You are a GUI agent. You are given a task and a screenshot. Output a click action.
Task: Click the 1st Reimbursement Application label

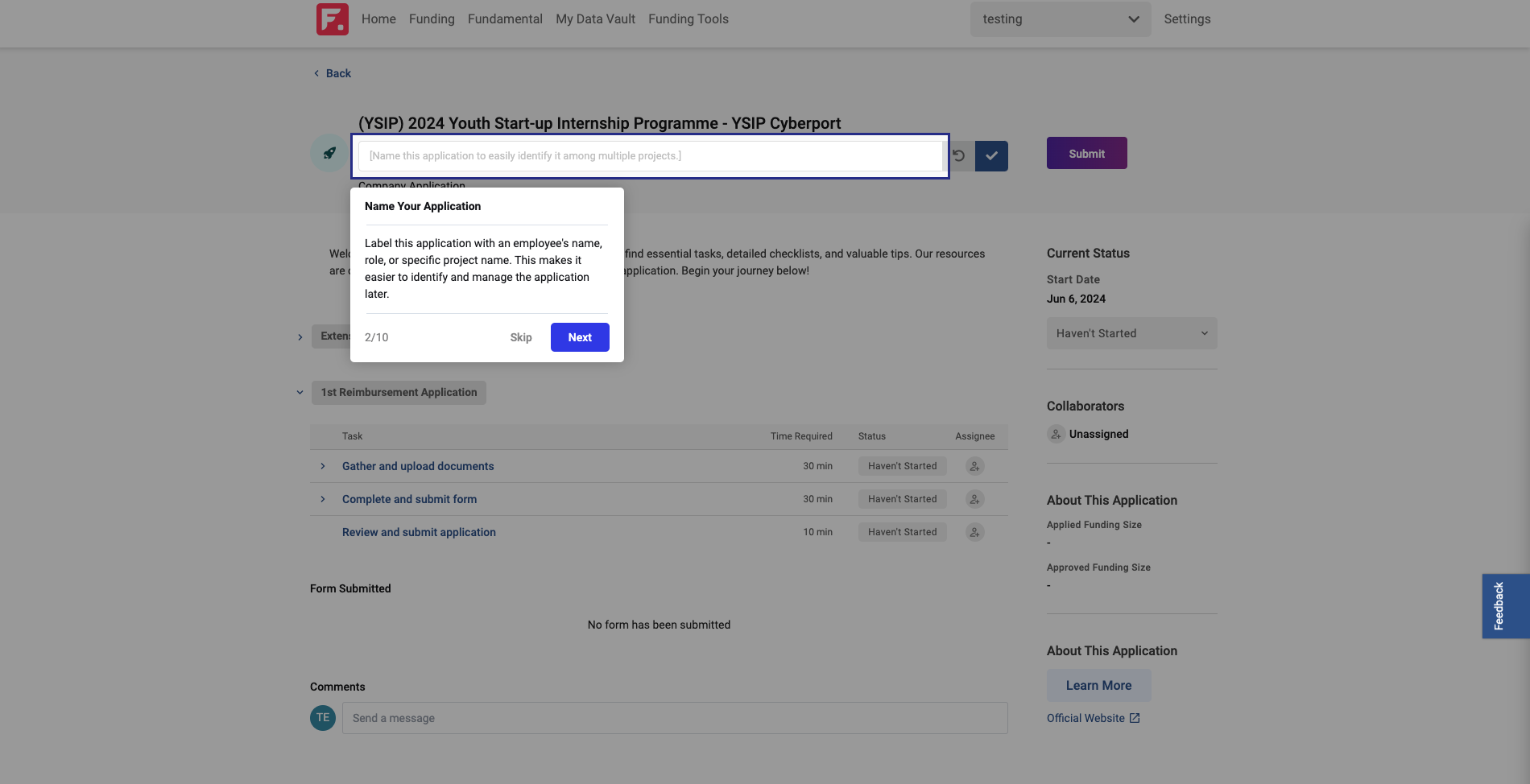(399, 393)
